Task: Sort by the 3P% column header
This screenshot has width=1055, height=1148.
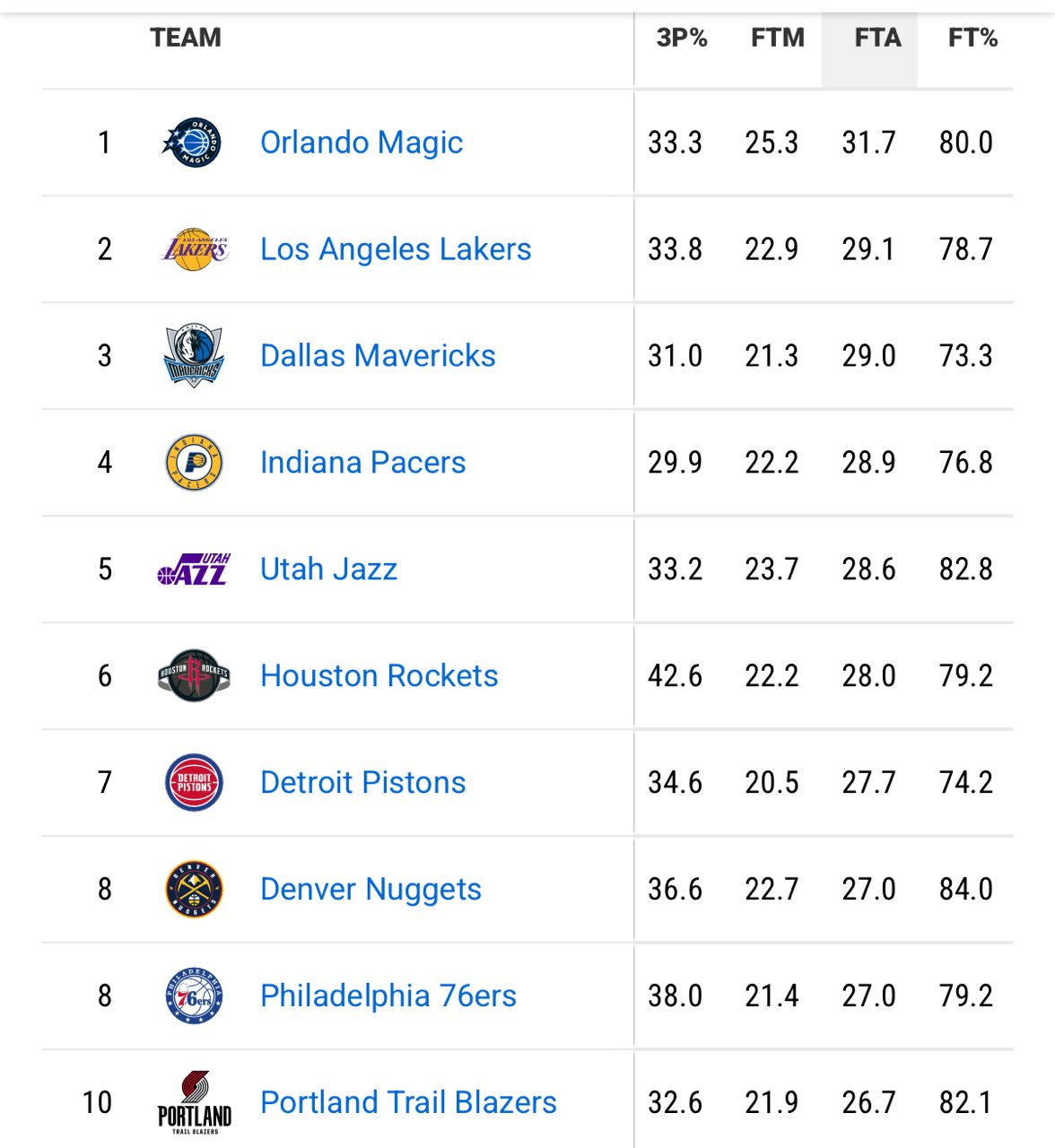Action: click(682, 38)
